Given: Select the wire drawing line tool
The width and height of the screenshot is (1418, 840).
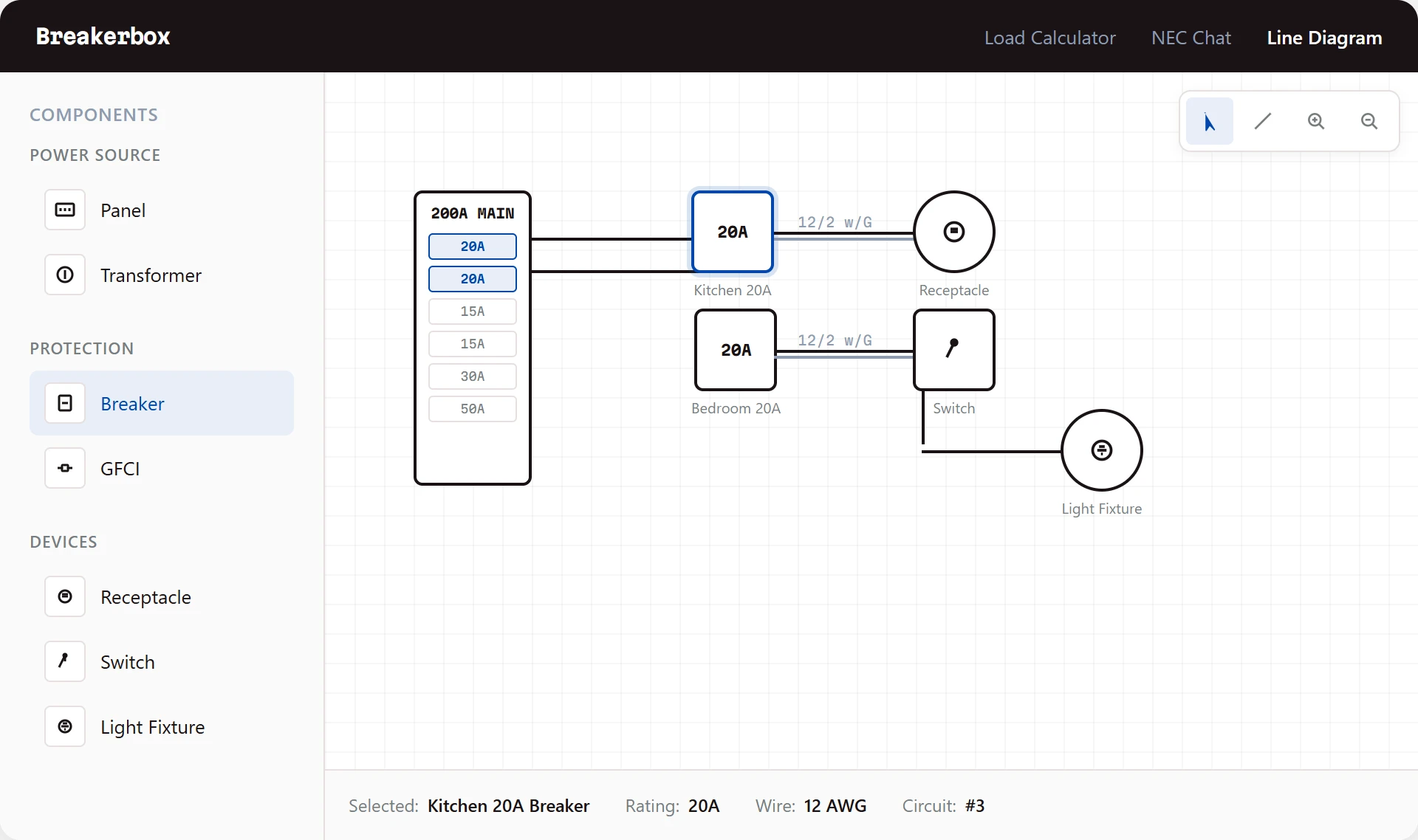Looking at the screenshot, I should click(1262, 121).
